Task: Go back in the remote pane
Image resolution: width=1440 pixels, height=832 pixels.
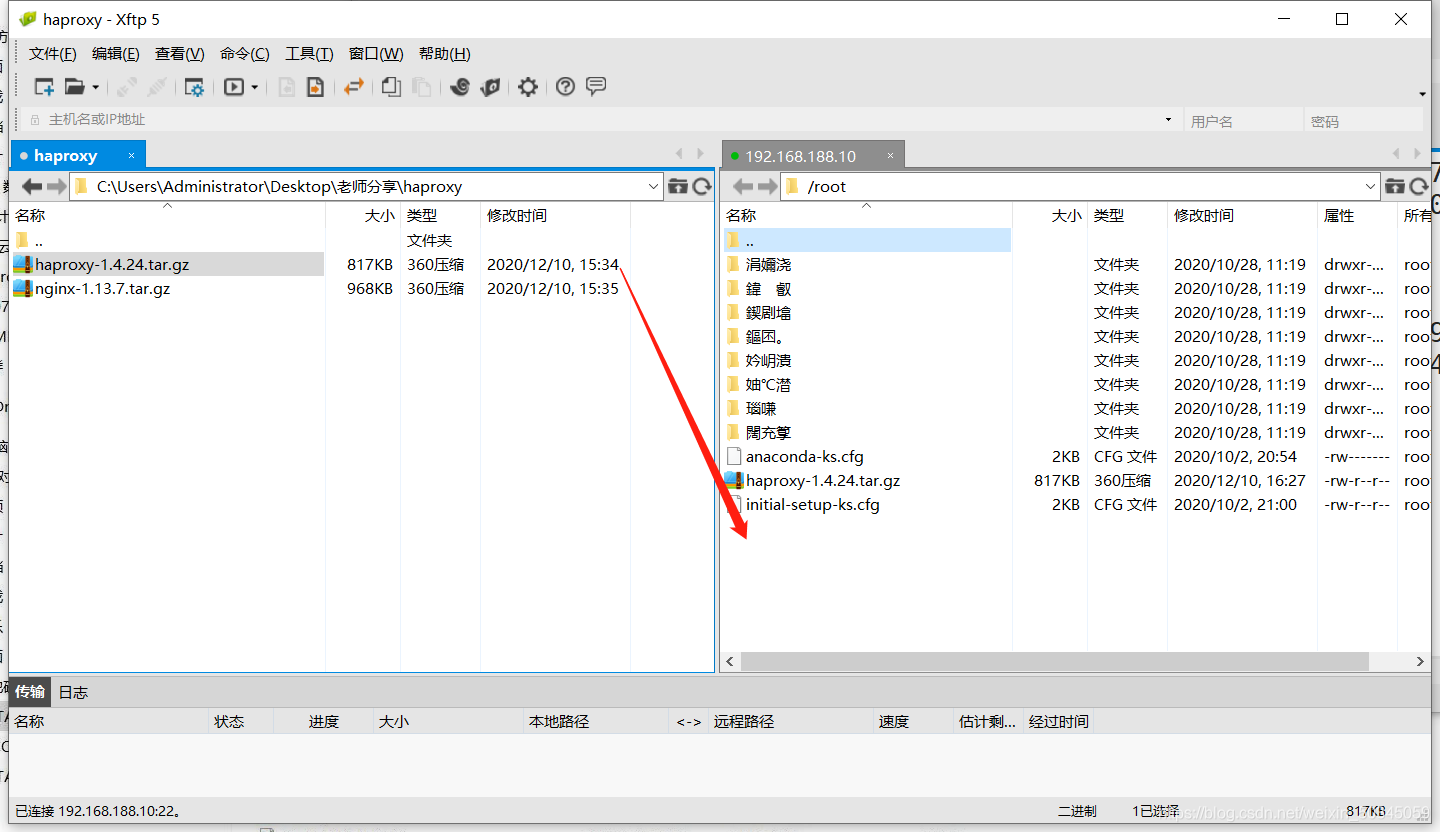Action: 743,186
